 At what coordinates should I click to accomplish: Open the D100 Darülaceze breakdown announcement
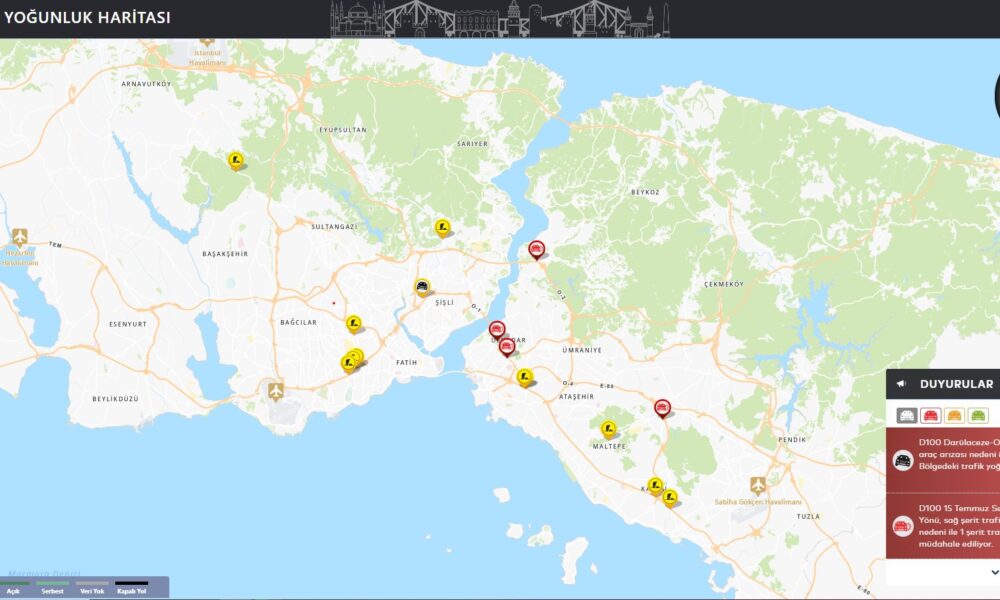click(945, 460)
